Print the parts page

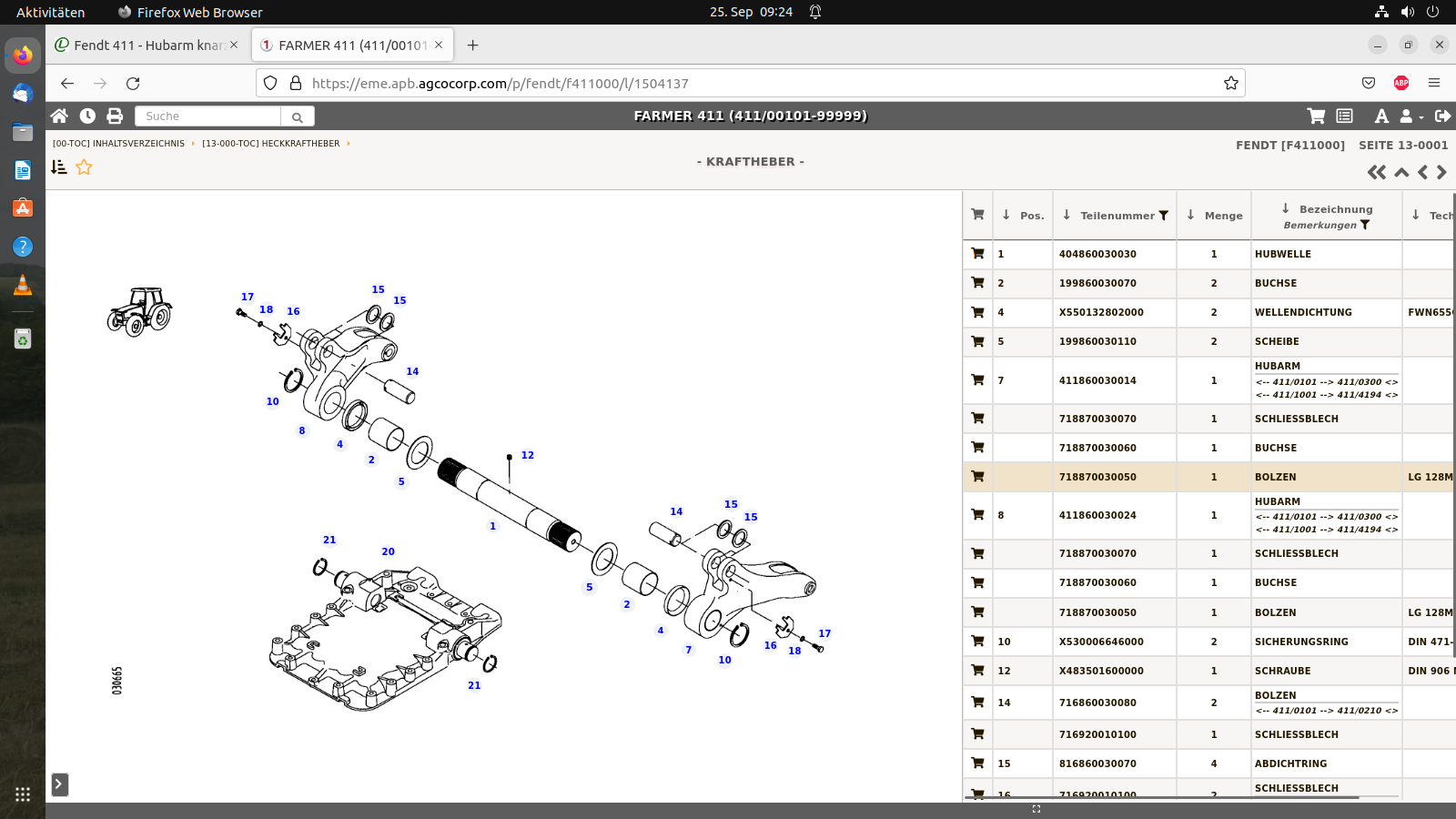[115, 116]
